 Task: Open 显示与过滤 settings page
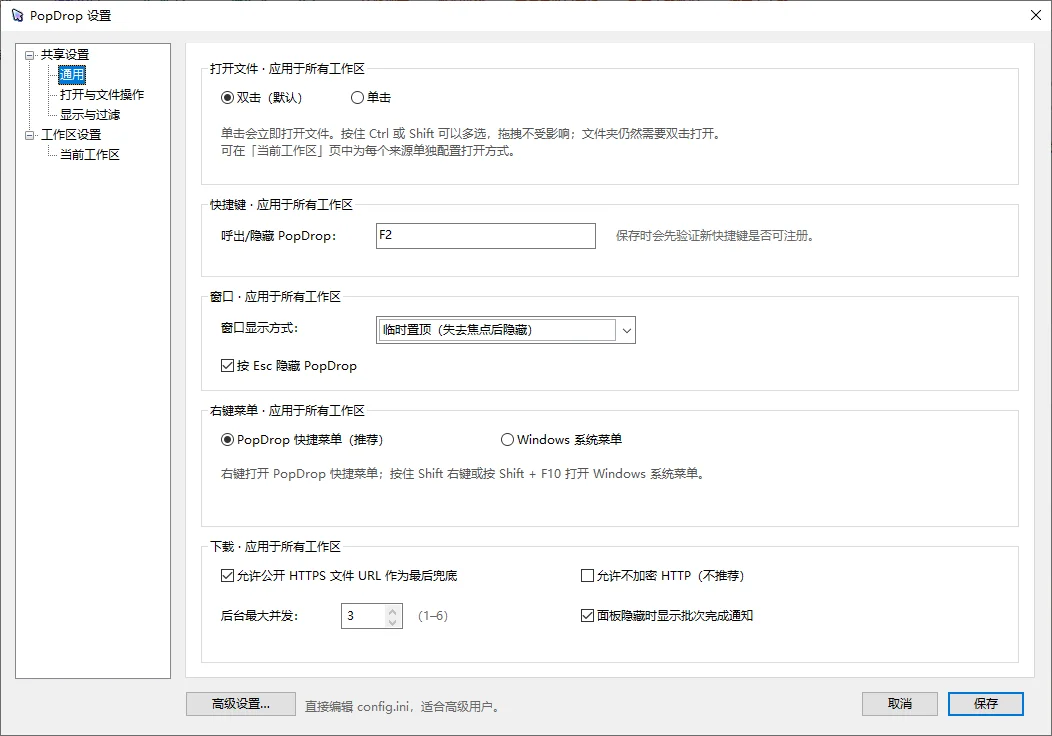point(90,115)
